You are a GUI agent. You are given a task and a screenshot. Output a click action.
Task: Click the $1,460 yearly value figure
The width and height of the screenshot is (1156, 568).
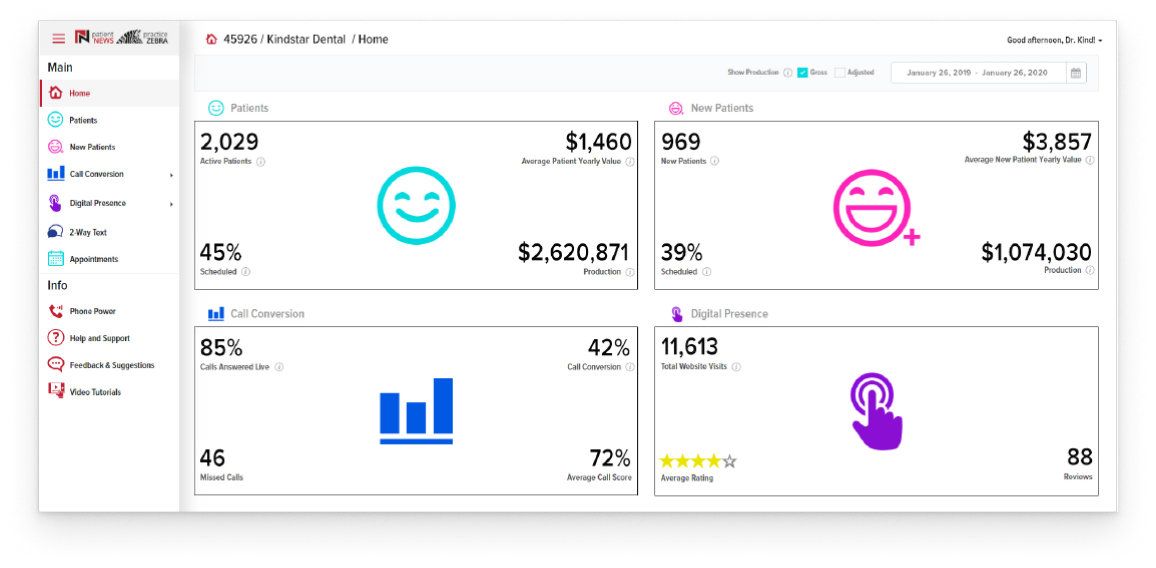tap(599, 142)
